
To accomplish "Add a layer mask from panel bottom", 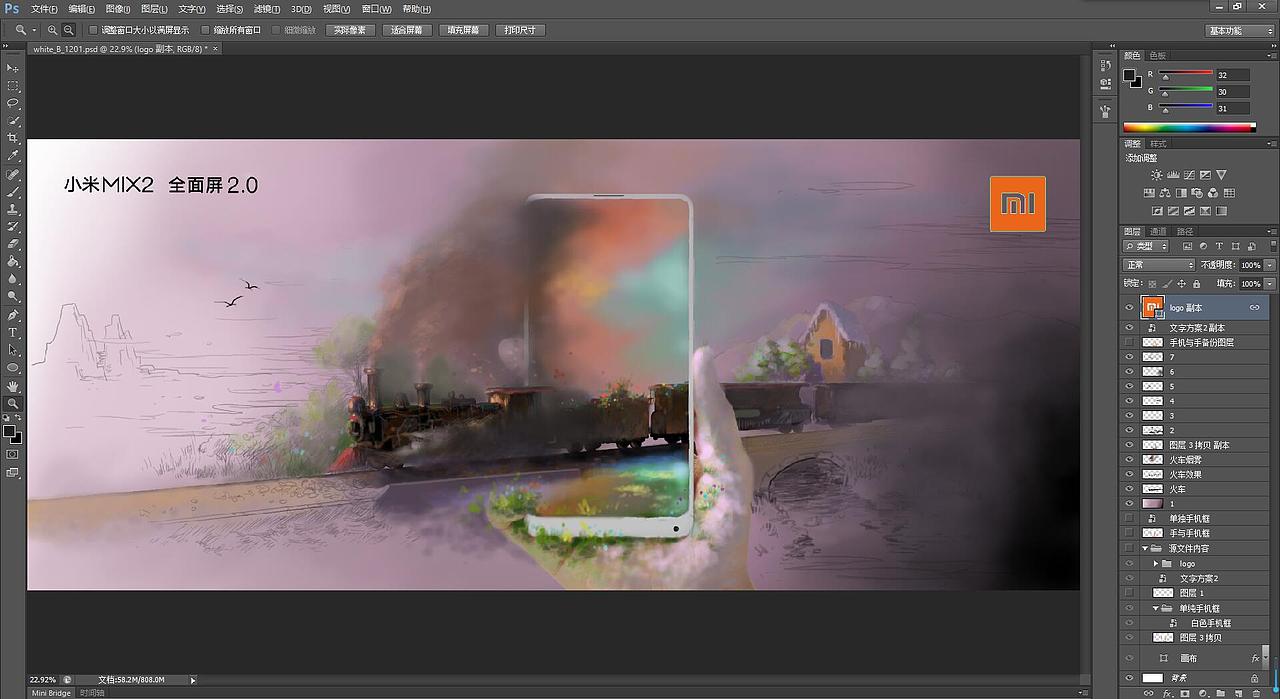I will [x=1185, y=692].
